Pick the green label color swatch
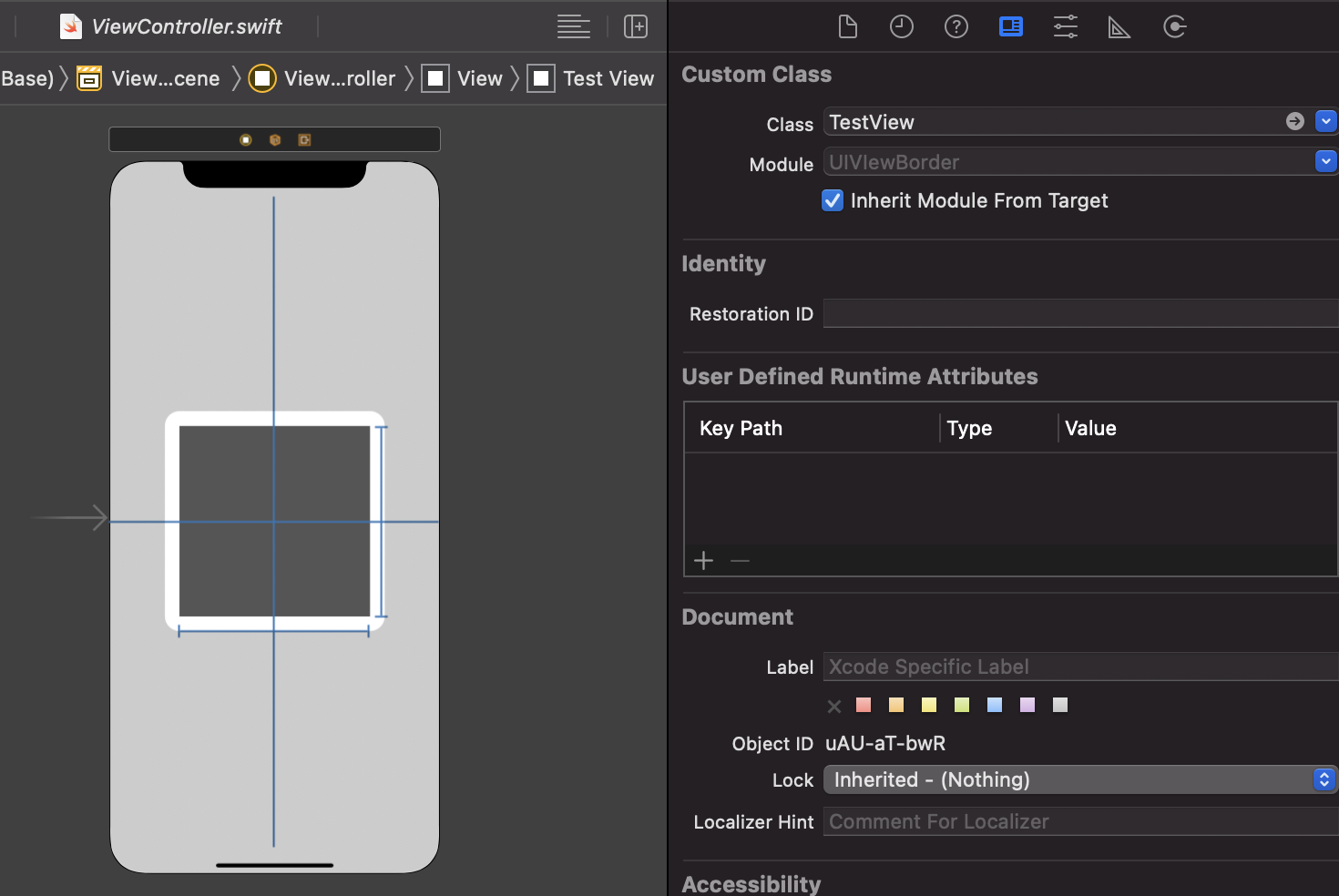The width and height of the screenshot is (1339, 896). pyautogui.click(x=962, y=705)
